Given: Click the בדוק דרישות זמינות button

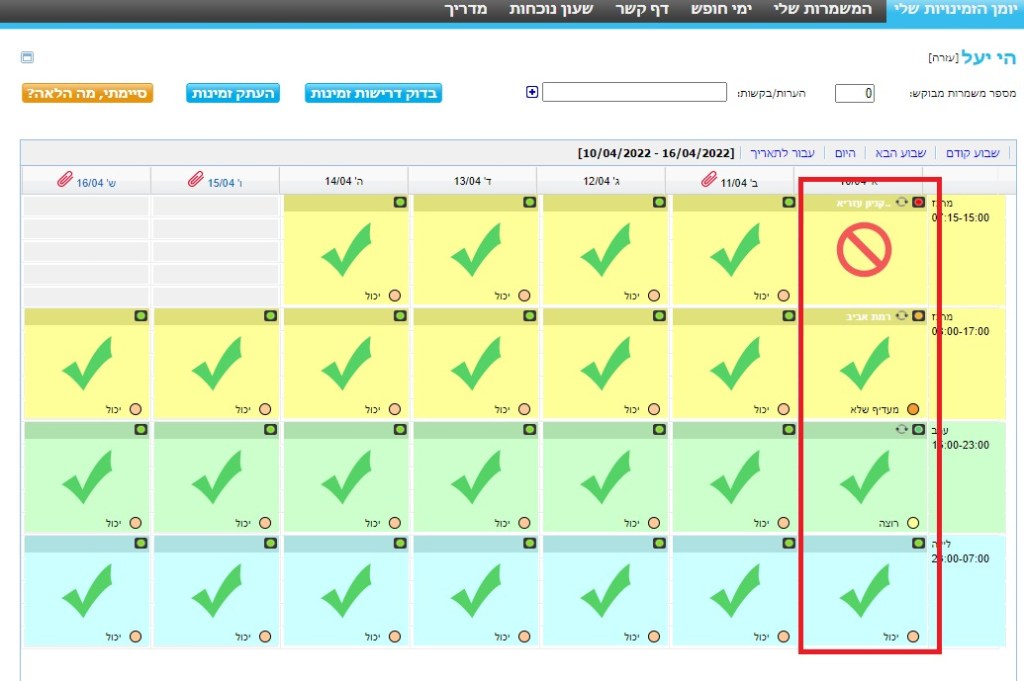Looking at the screenshot, I should click(x=374, y=93).
